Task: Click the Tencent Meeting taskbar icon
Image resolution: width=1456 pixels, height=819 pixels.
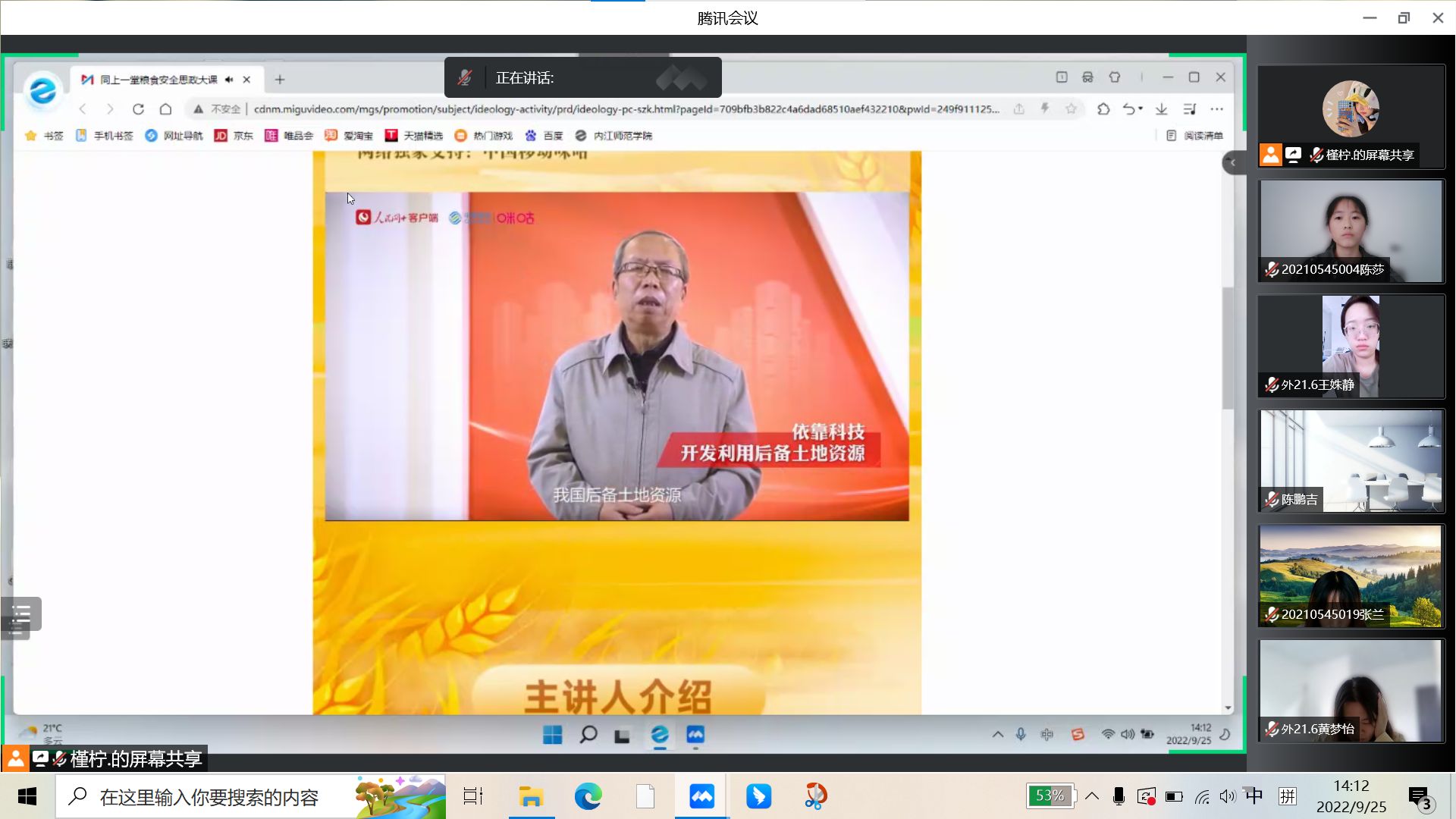Action: point(701,796)
